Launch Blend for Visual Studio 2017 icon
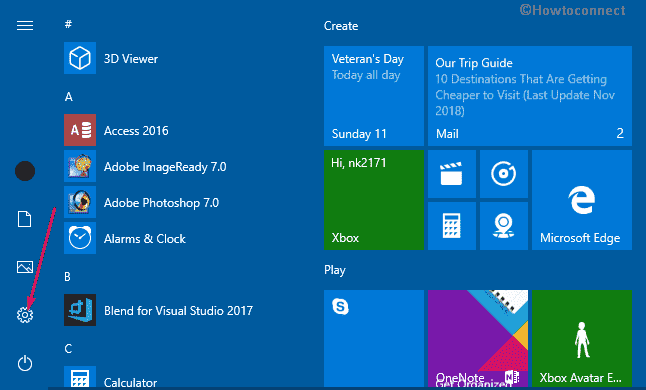 coord(80,310)
